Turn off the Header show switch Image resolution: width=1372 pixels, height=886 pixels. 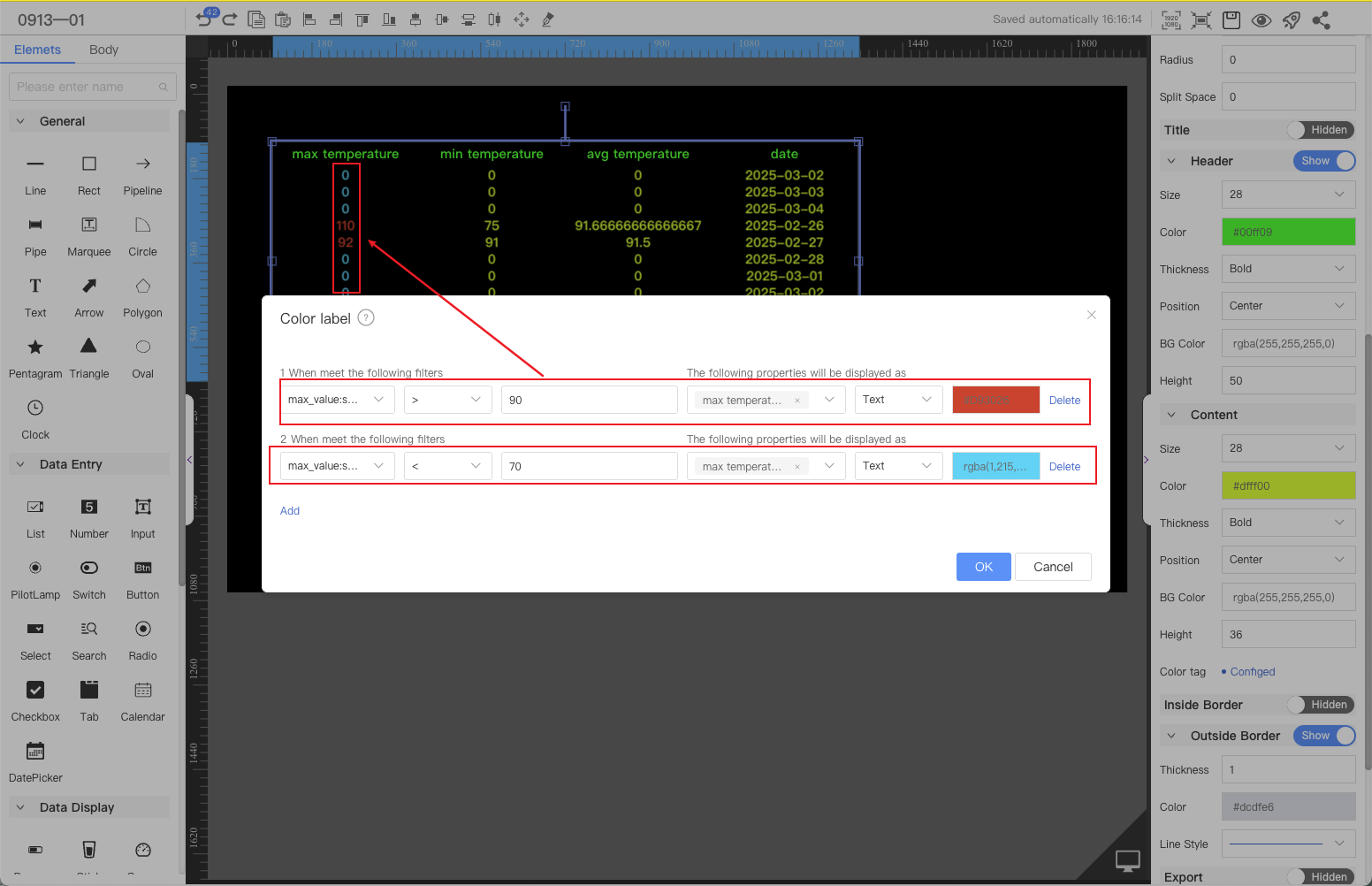tap(1323, 161)
